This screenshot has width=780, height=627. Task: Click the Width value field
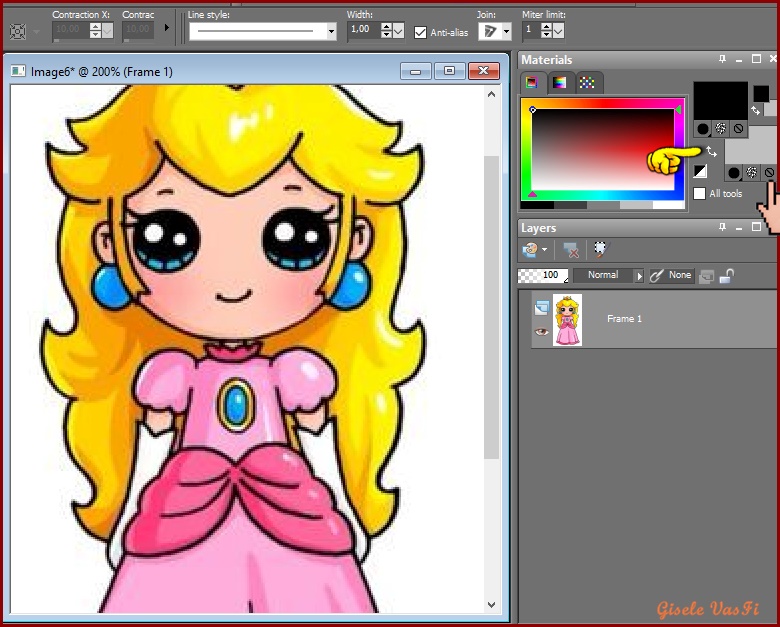364,30
